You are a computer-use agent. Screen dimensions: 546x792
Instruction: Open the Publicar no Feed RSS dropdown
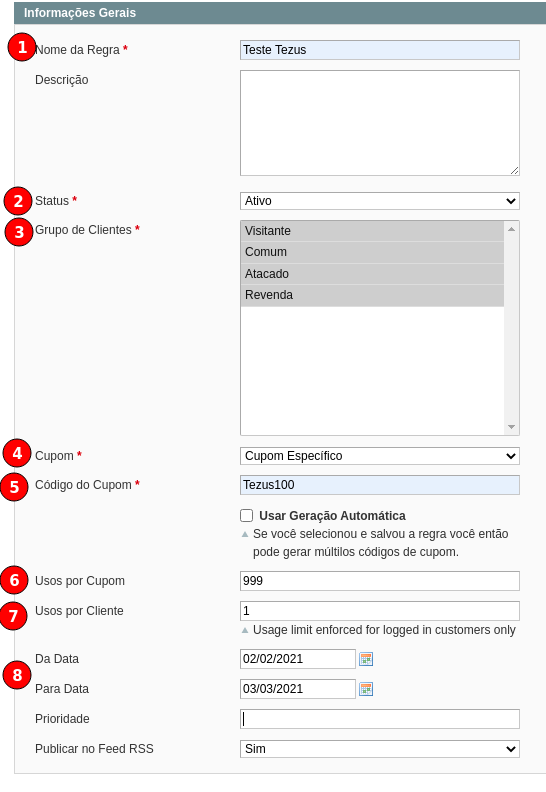pos(380,749)
